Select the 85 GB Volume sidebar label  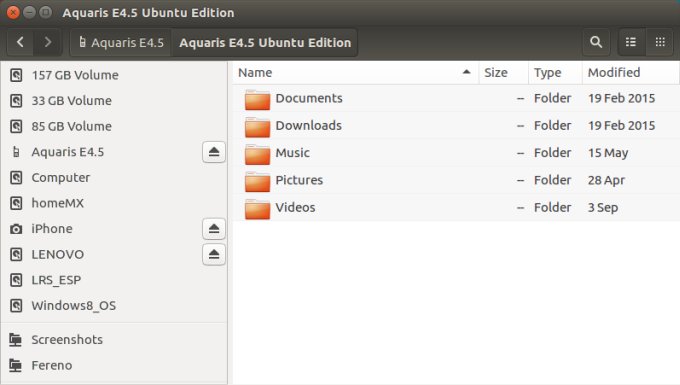pyautogui.click(x=72, y=126)
